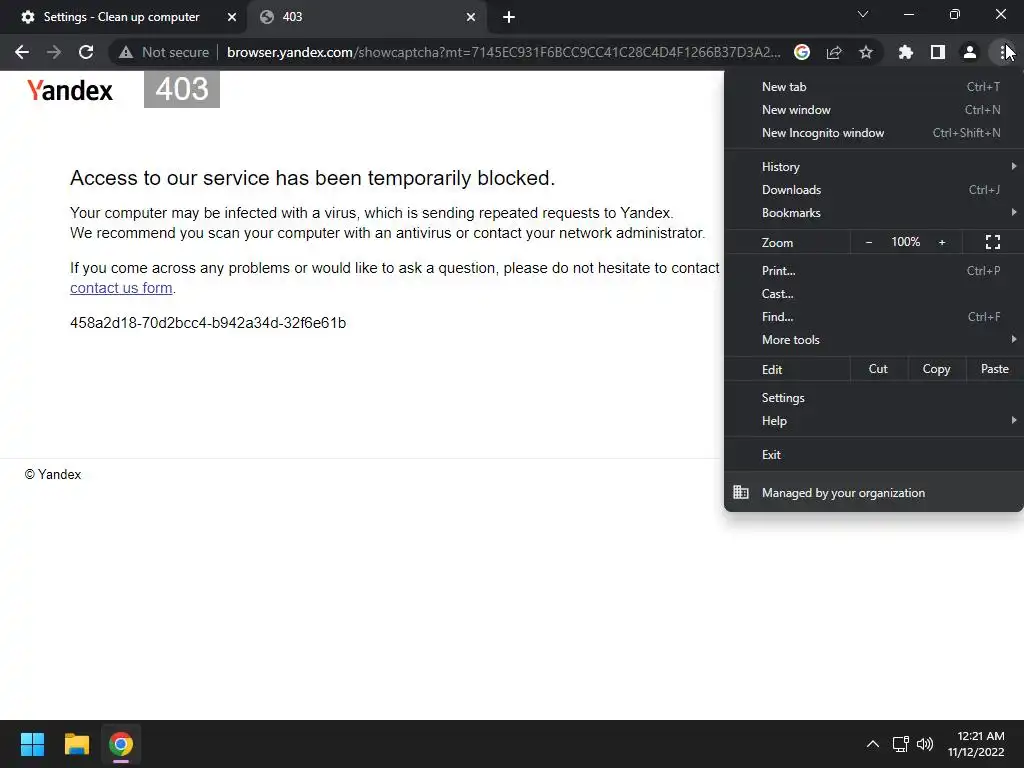Open the Google icon in address bar

[x=802, y=52]
